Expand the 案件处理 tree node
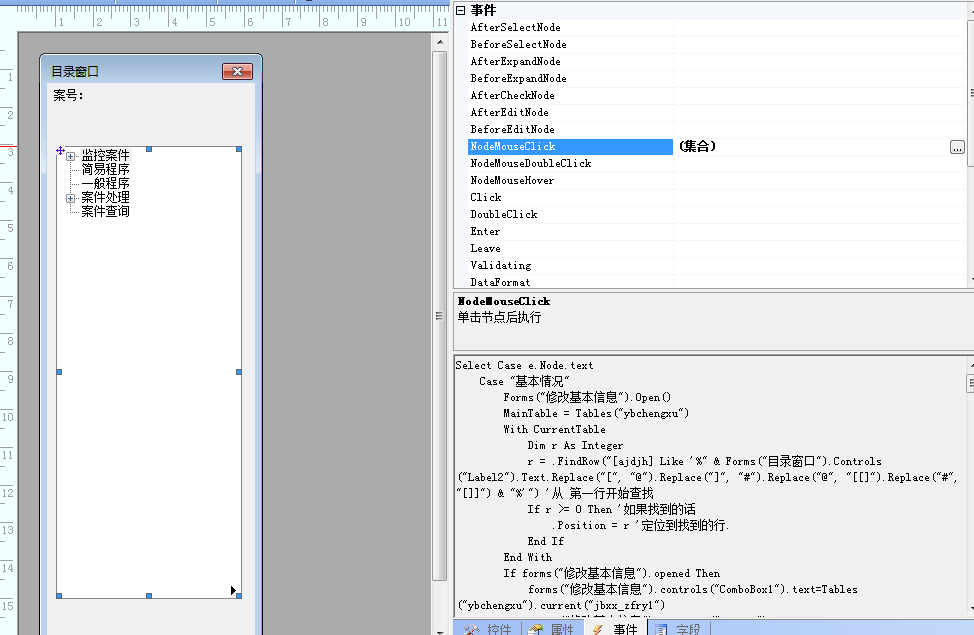The width and height of the screenshot is (974, 635). tap(71, 198)
